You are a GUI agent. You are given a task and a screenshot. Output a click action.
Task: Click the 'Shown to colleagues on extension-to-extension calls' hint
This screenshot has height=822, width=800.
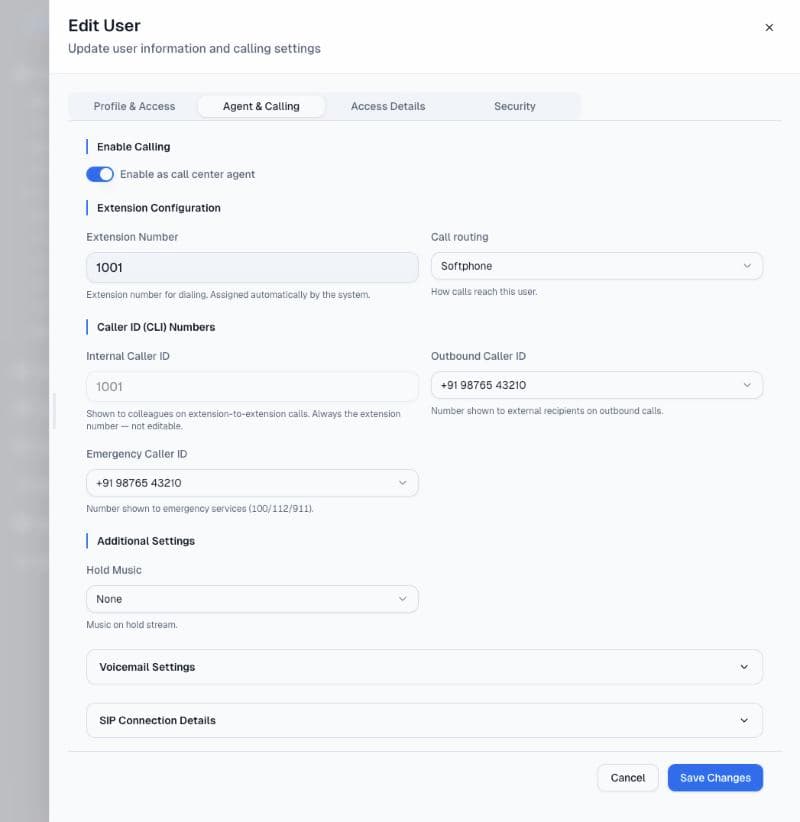[x=243, y=420]
